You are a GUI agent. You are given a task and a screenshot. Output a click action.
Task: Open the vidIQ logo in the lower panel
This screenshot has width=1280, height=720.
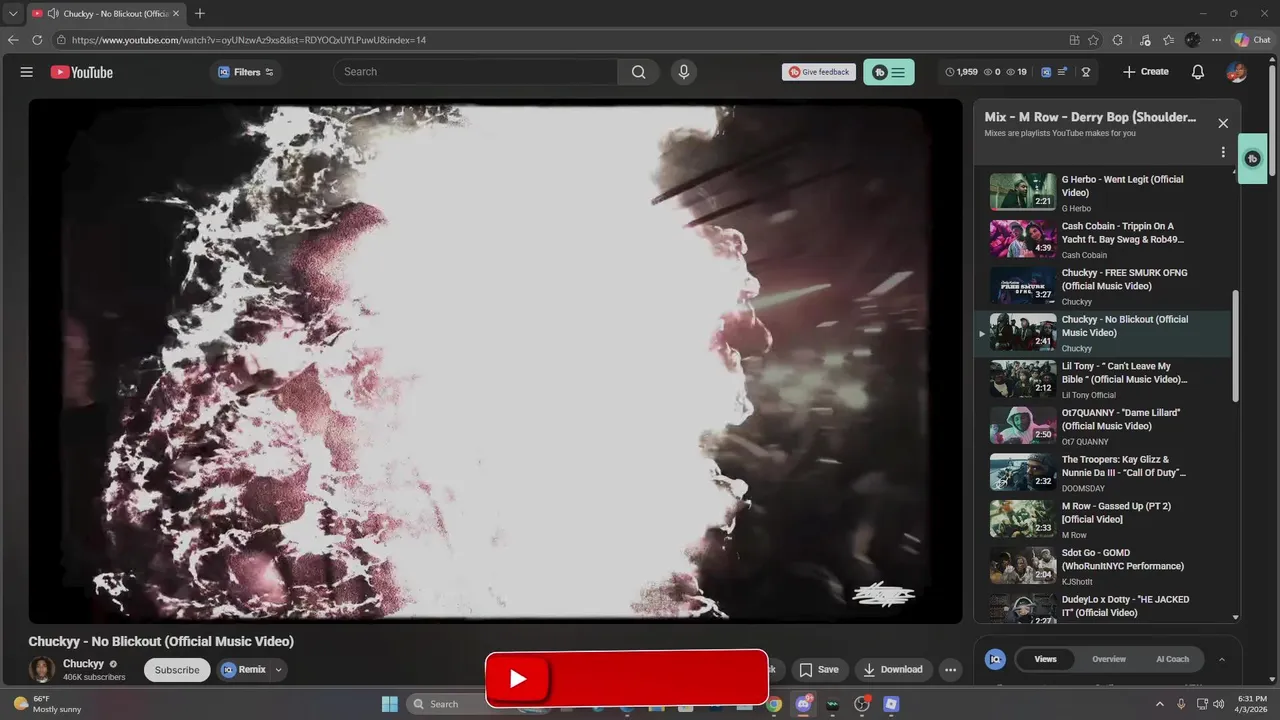(x=995, y=659)
